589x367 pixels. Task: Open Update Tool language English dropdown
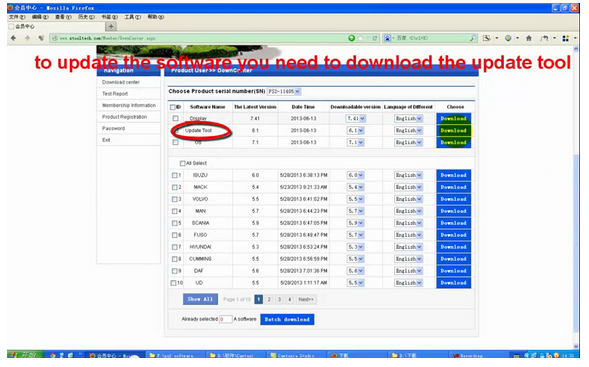pyautogui.click(x=408, y=130)
